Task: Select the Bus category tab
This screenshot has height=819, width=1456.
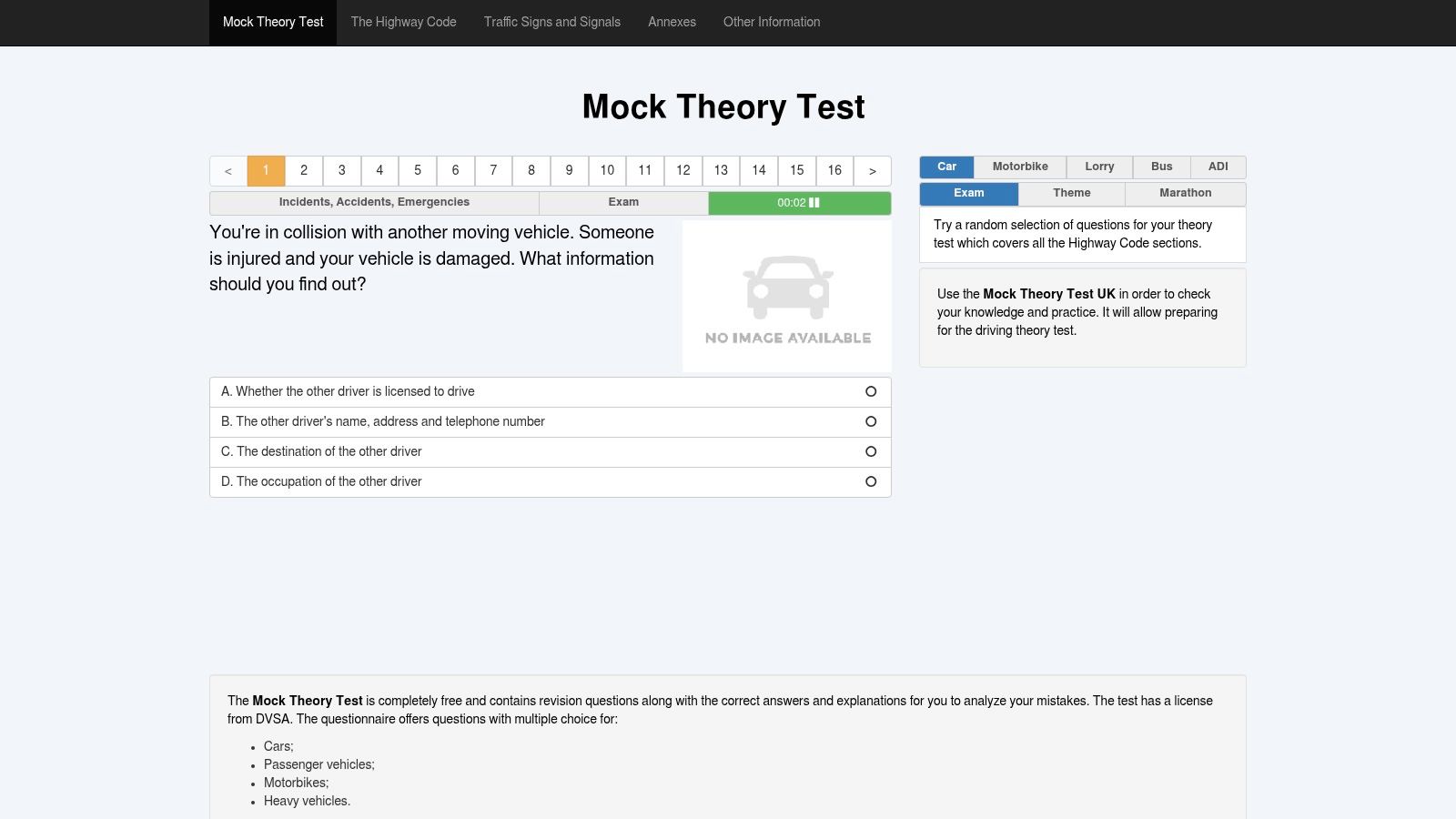Action: 1162,167
